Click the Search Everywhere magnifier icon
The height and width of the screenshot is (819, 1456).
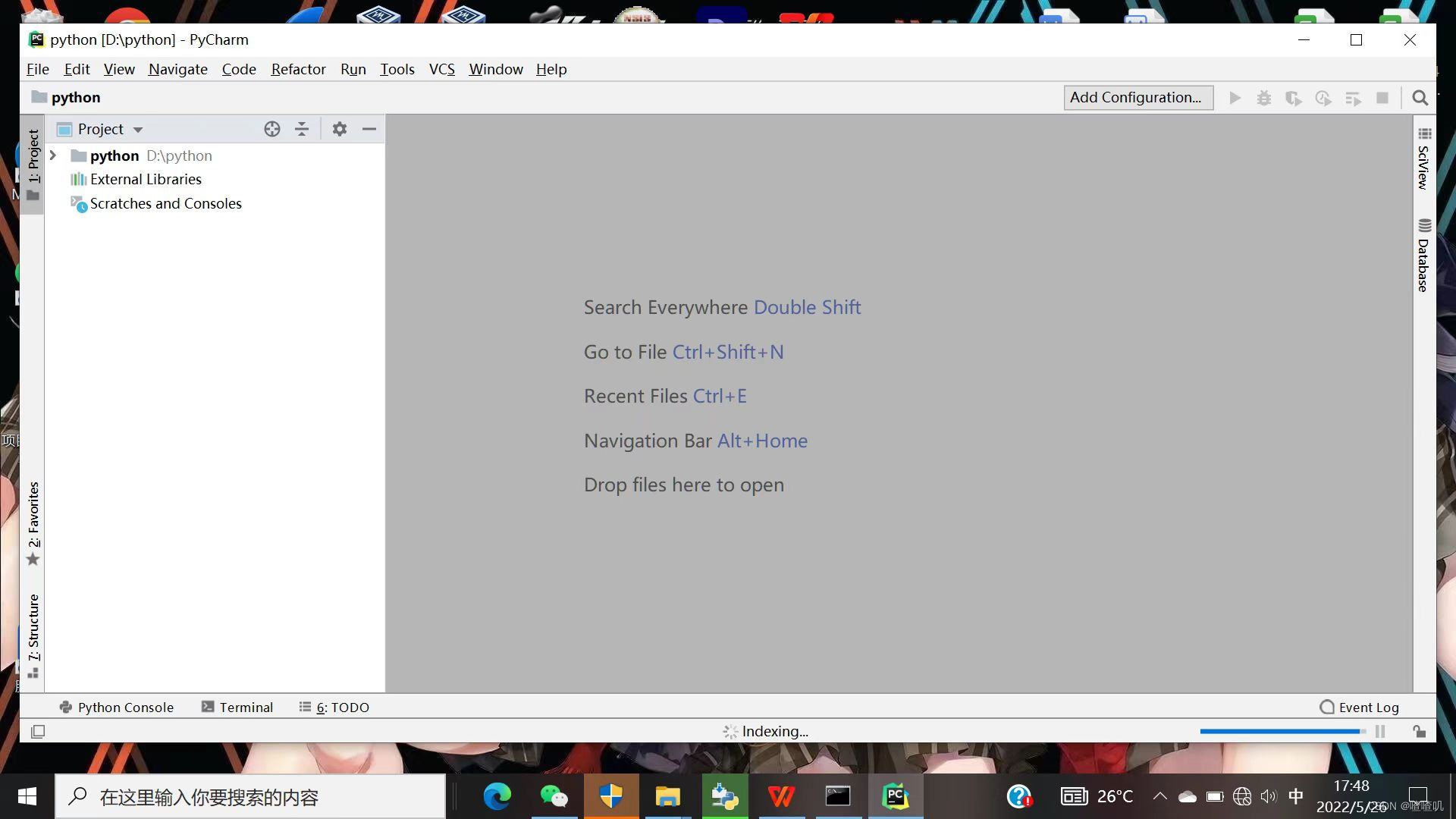point(1420,98)
